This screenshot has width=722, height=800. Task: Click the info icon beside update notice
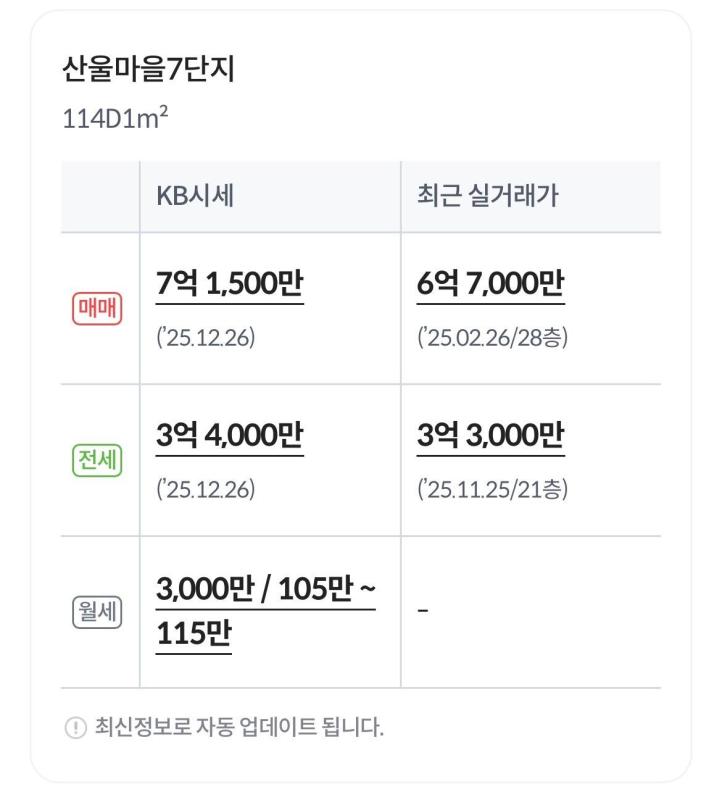[x=76, y=727]
